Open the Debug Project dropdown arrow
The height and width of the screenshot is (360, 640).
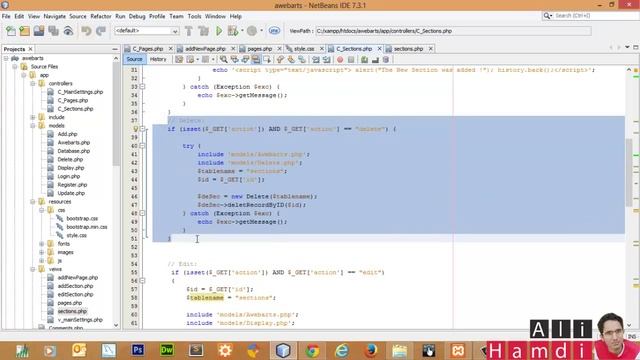pyautogui.click(x=242, y=31)
